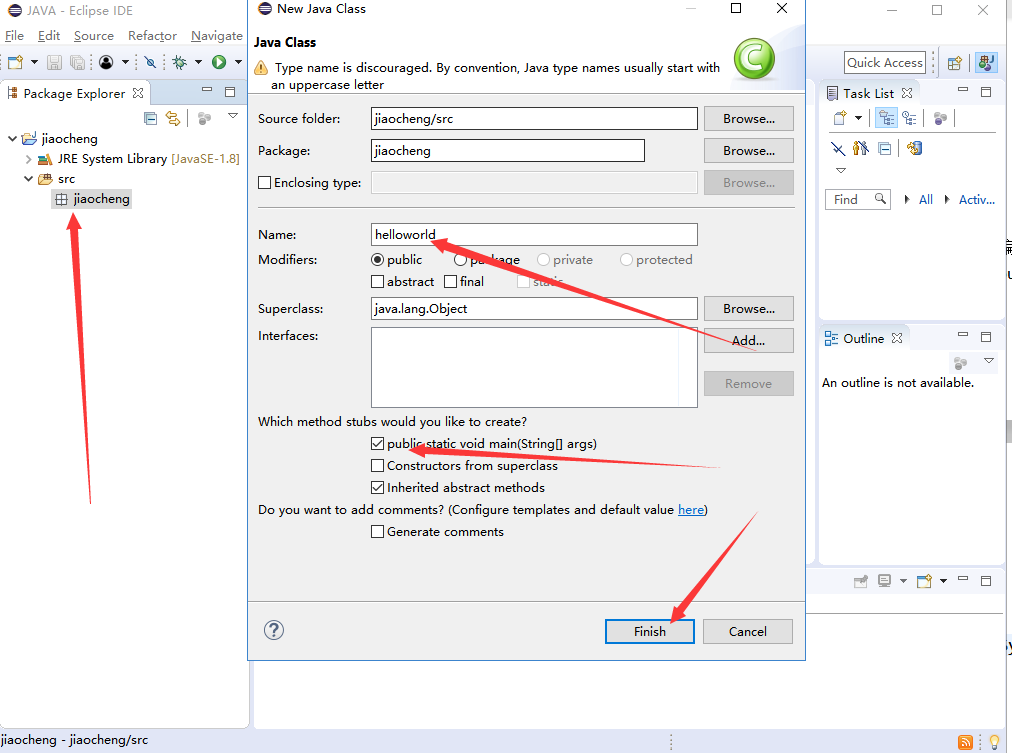Collapse the jiaocheng project node
Screen dimensions: 1012x753
point(12,138)
